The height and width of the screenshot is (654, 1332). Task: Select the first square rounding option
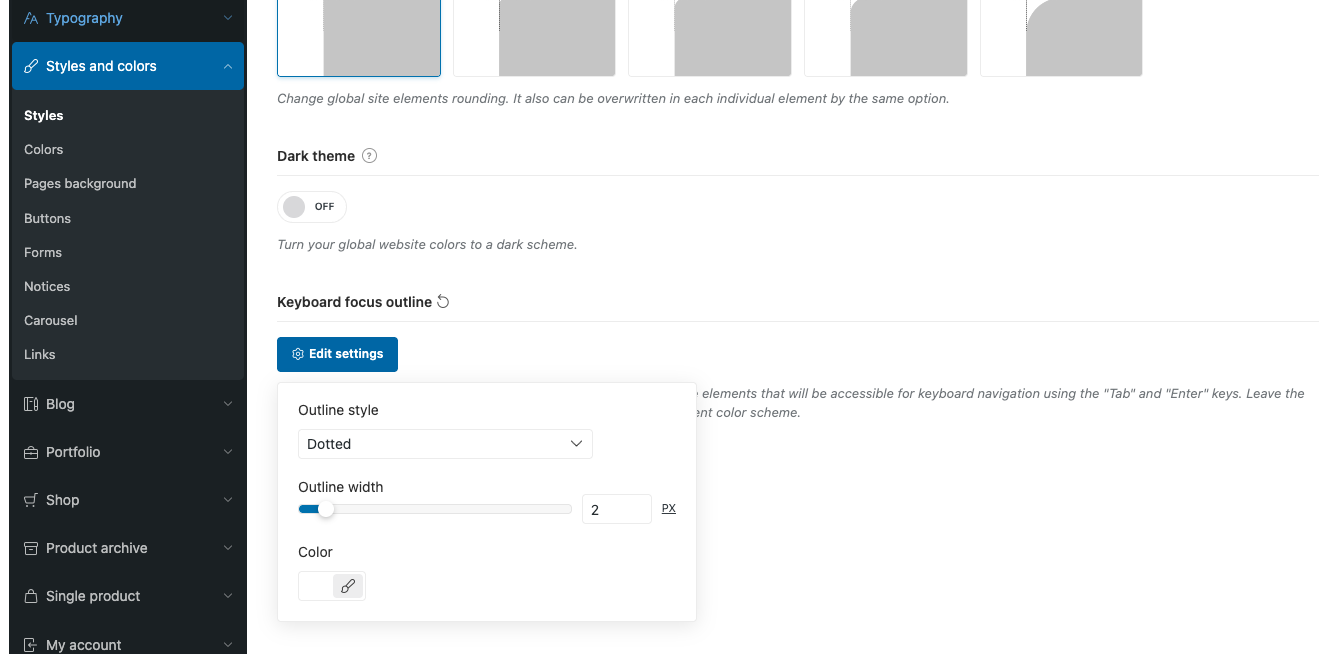point(359,38)
